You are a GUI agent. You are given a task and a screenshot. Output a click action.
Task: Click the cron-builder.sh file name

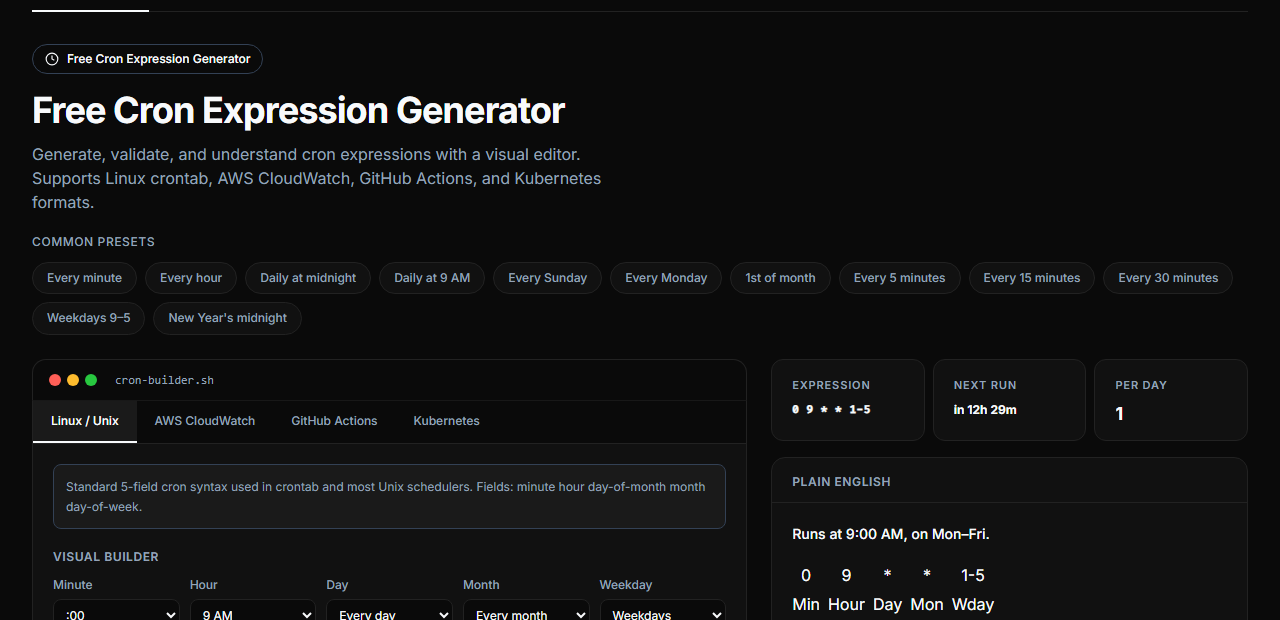click(165, 380)
